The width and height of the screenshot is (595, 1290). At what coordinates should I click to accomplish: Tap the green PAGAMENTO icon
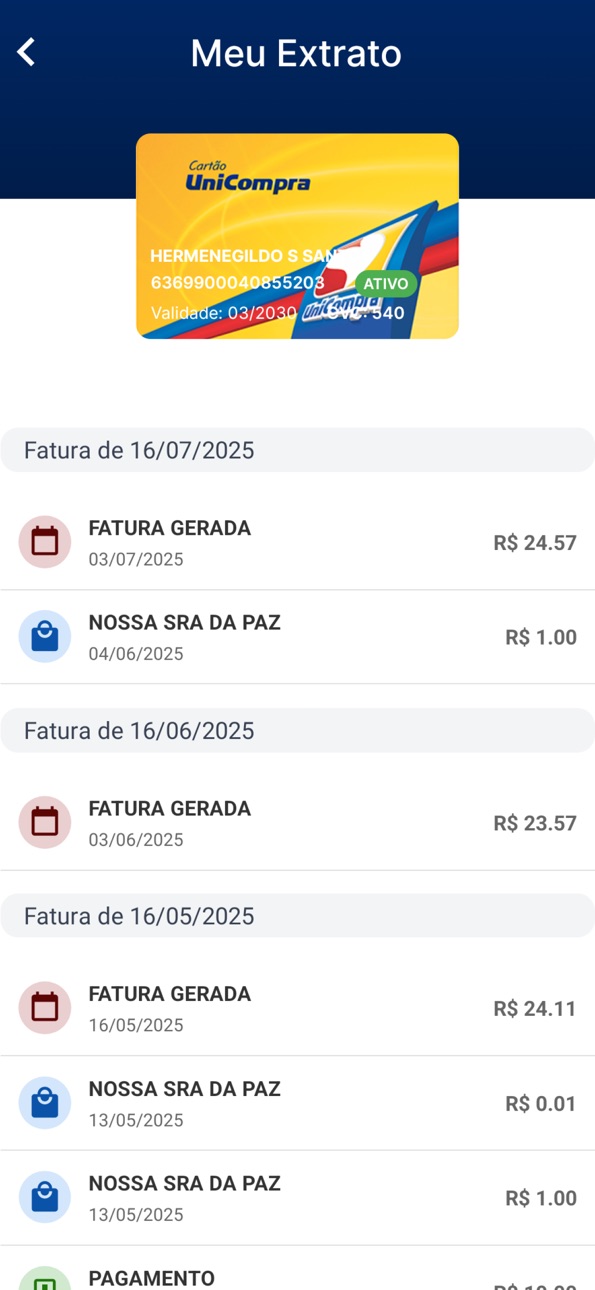click(45, 1279)
